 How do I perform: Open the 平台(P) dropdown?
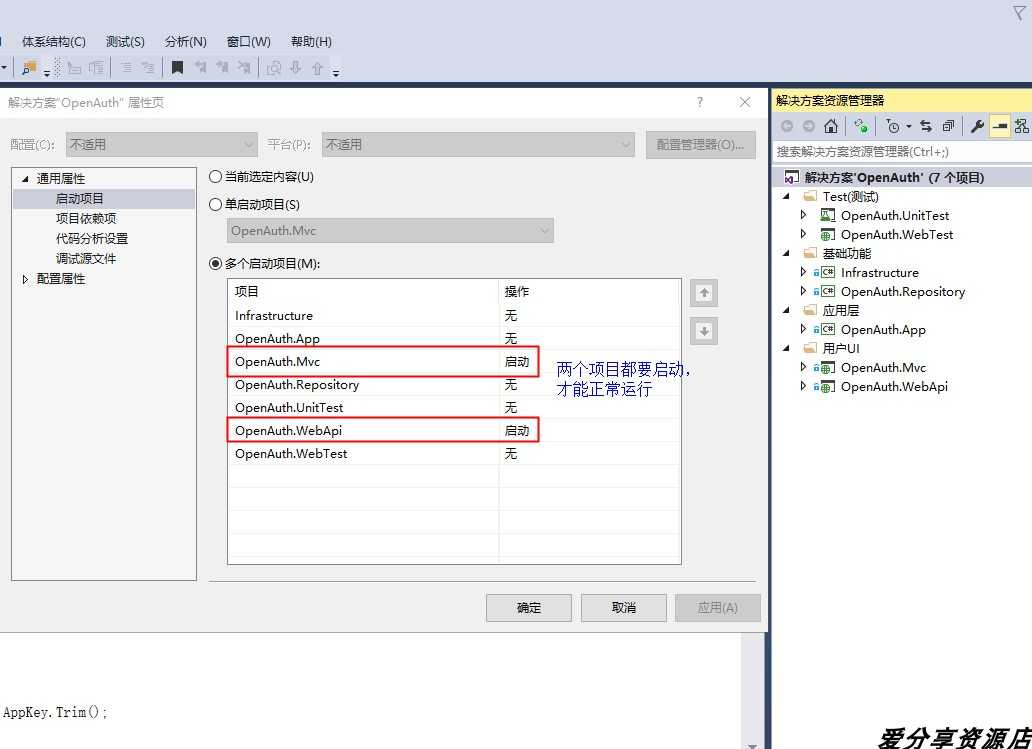pos(478,144)
